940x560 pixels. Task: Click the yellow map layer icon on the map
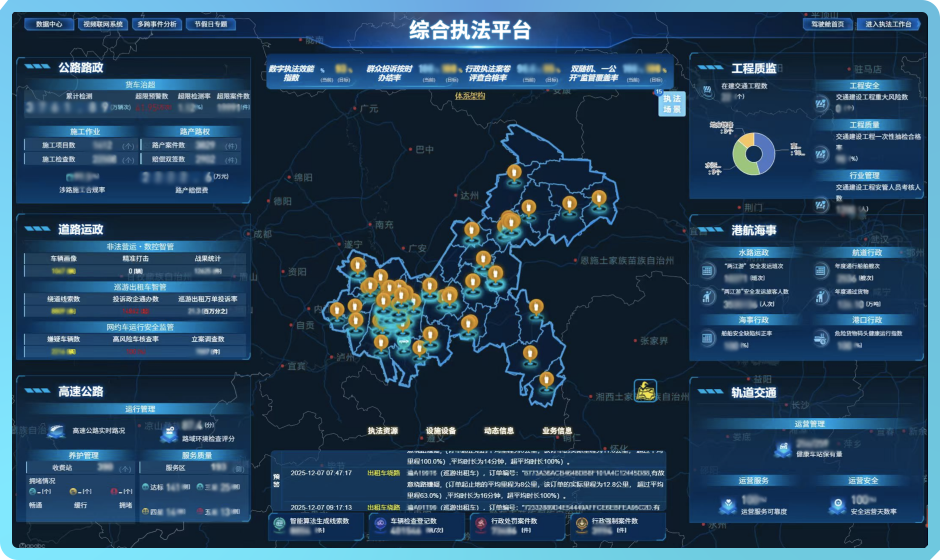[x=646, y=391]
